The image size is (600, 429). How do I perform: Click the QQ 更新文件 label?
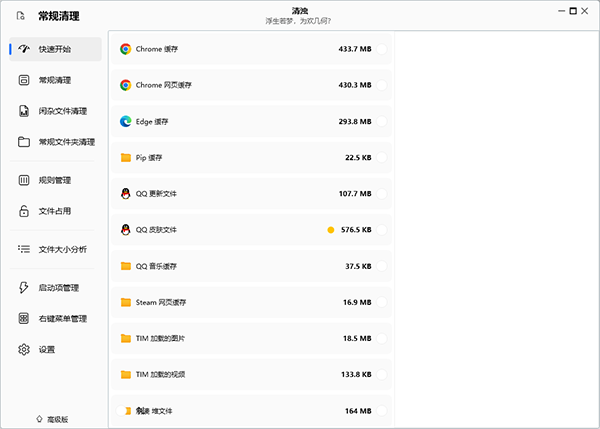coord(156,194)
